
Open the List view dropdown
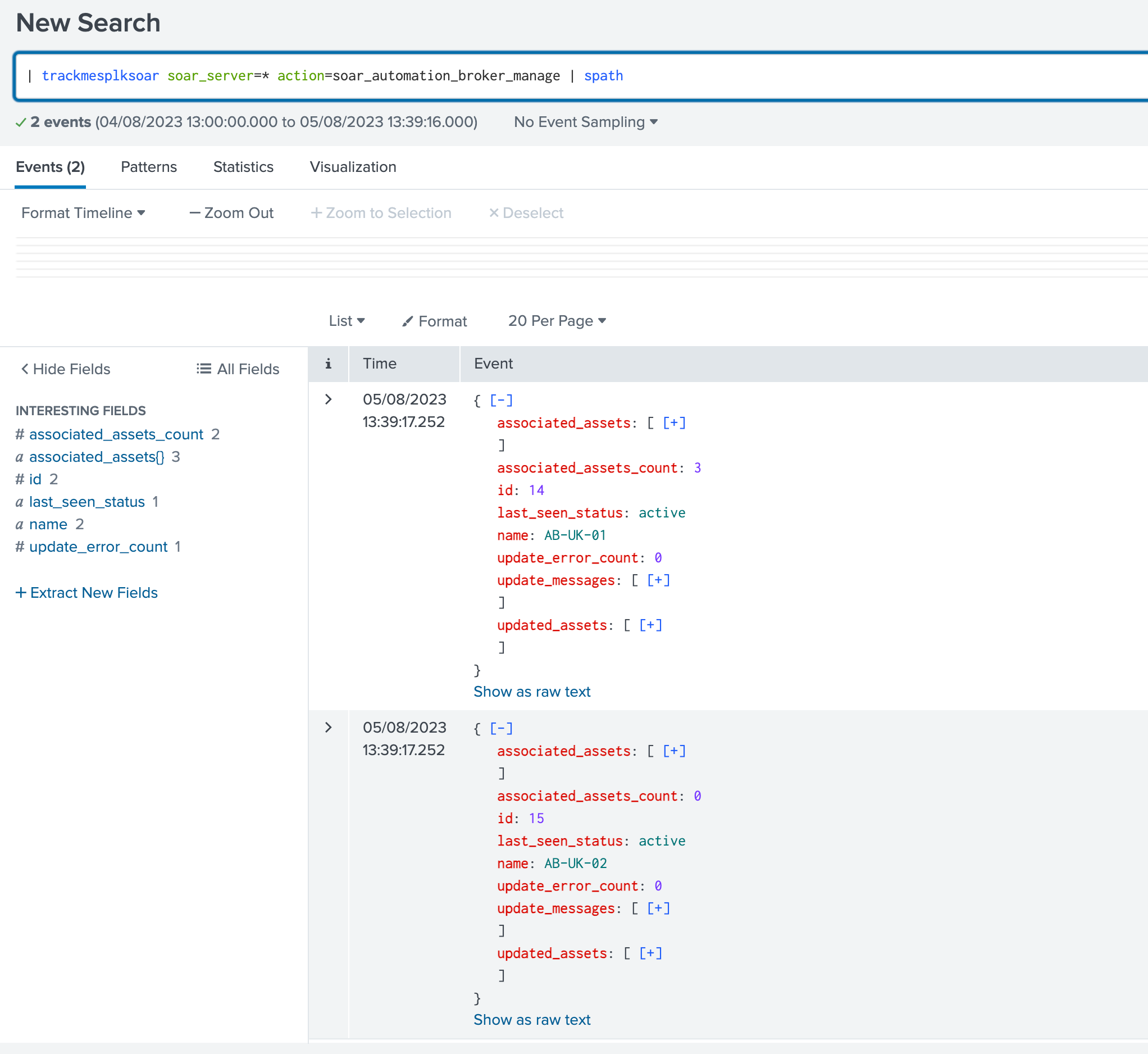coord(347,321)
